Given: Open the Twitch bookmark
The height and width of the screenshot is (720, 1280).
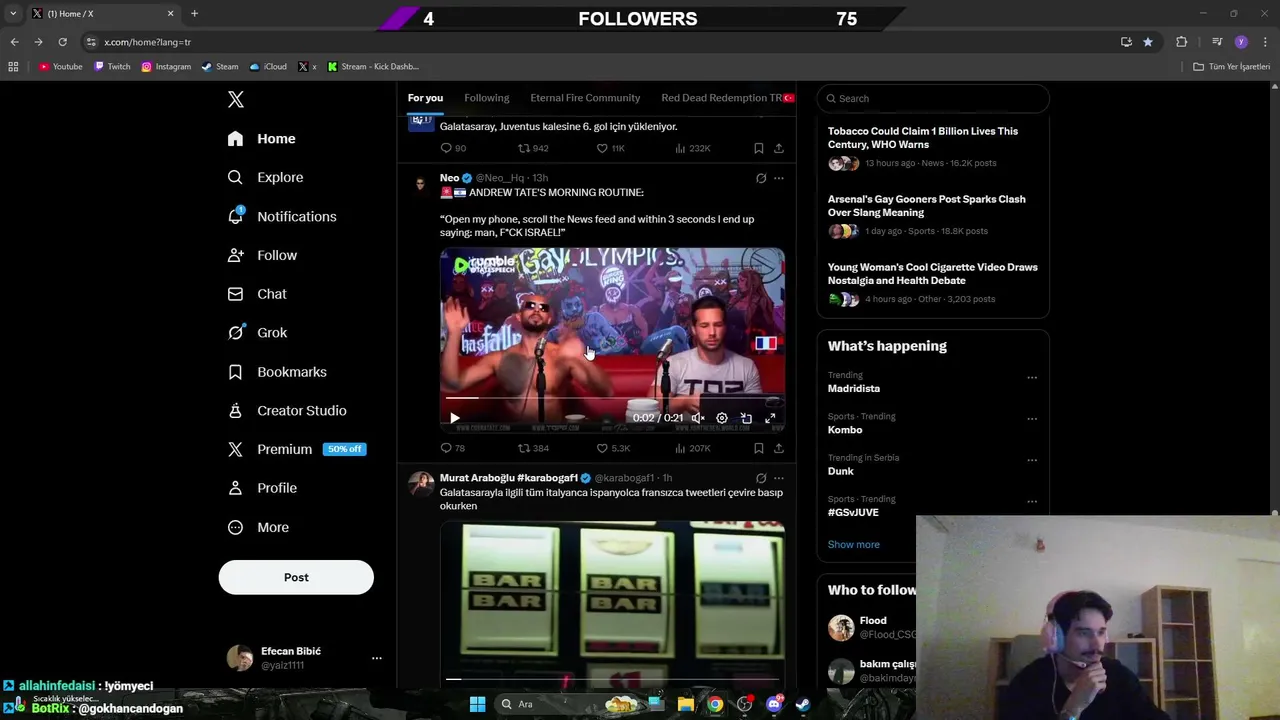Looking at the screenshot, I should point(112,67).
